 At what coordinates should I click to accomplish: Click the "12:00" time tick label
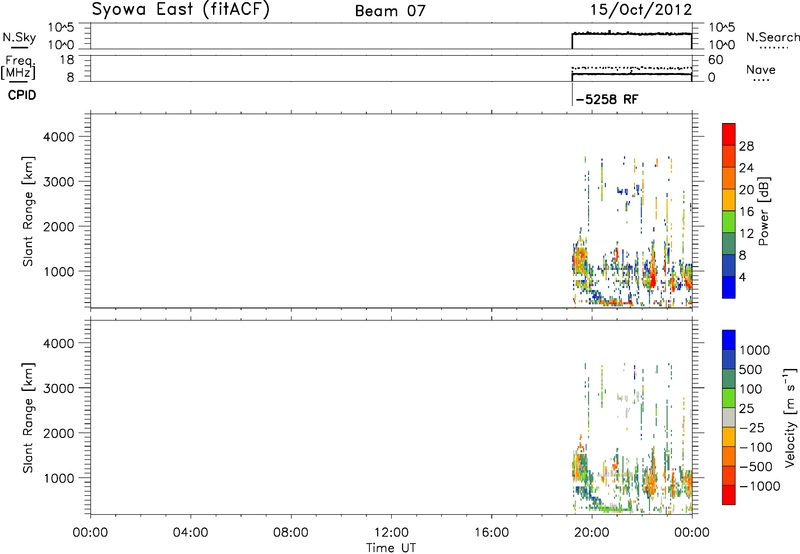coord(391,533)
